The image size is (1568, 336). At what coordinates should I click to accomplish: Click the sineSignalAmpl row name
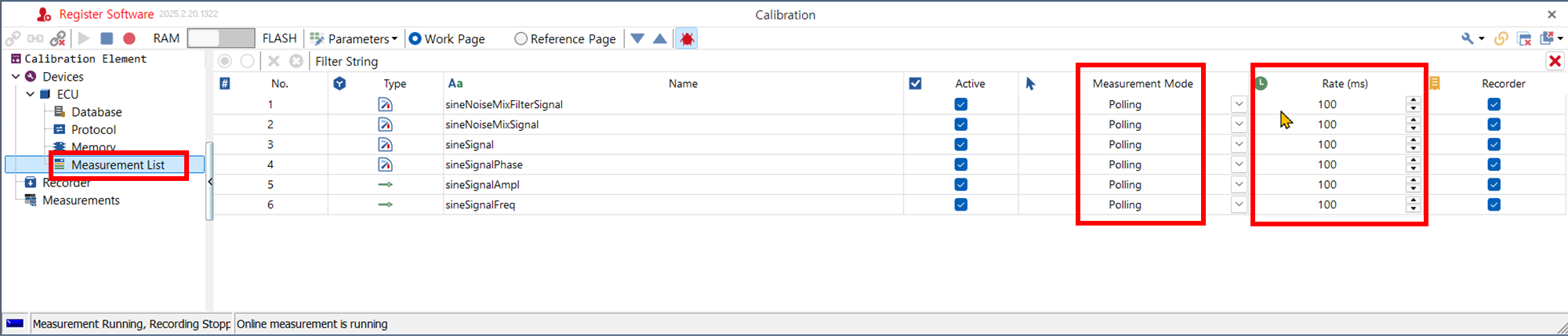click(x=482, y=185)
